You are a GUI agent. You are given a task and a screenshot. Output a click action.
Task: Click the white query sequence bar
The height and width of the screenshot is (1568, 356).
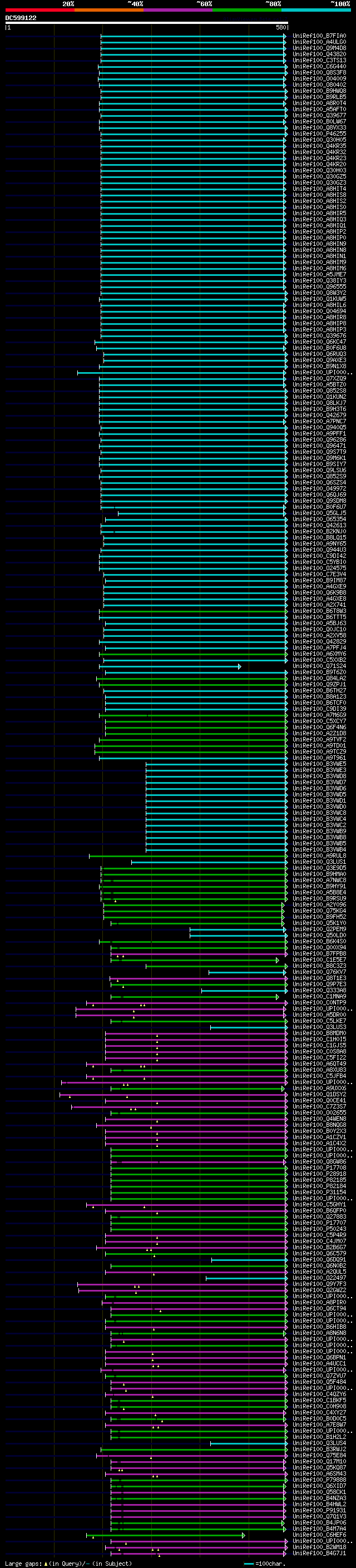point(147,23)
